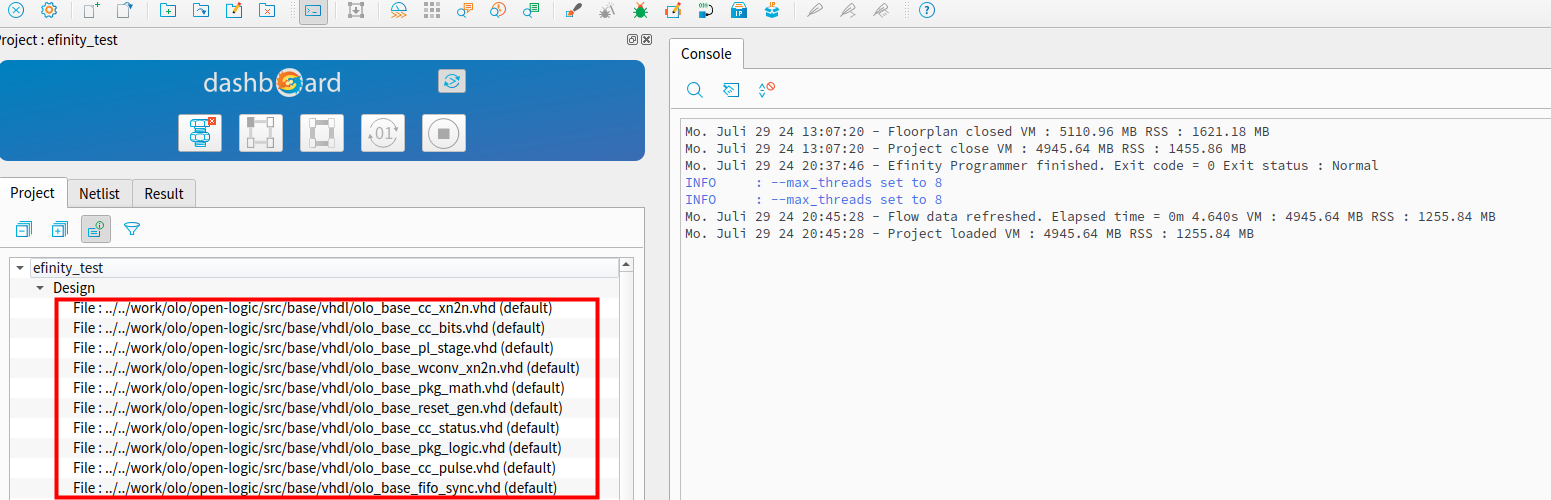Viewport: 1551px width, 500px height.
Task: Select olo_base_wconv_xn2n.vhd file entry
Action: [326, 368]
